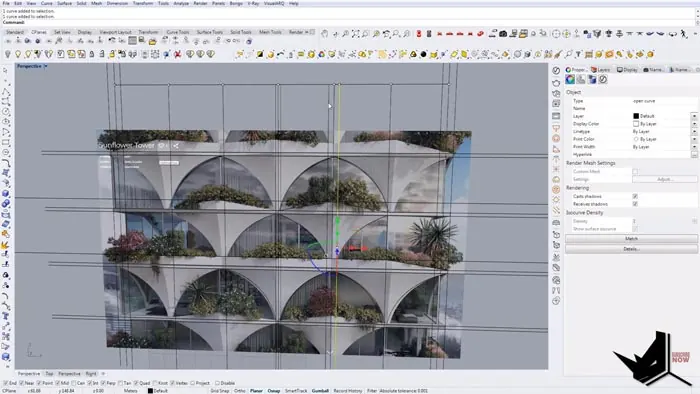Switch to the Solid Tools toolbar tab

pyautogui.click(x=241, y=32)
